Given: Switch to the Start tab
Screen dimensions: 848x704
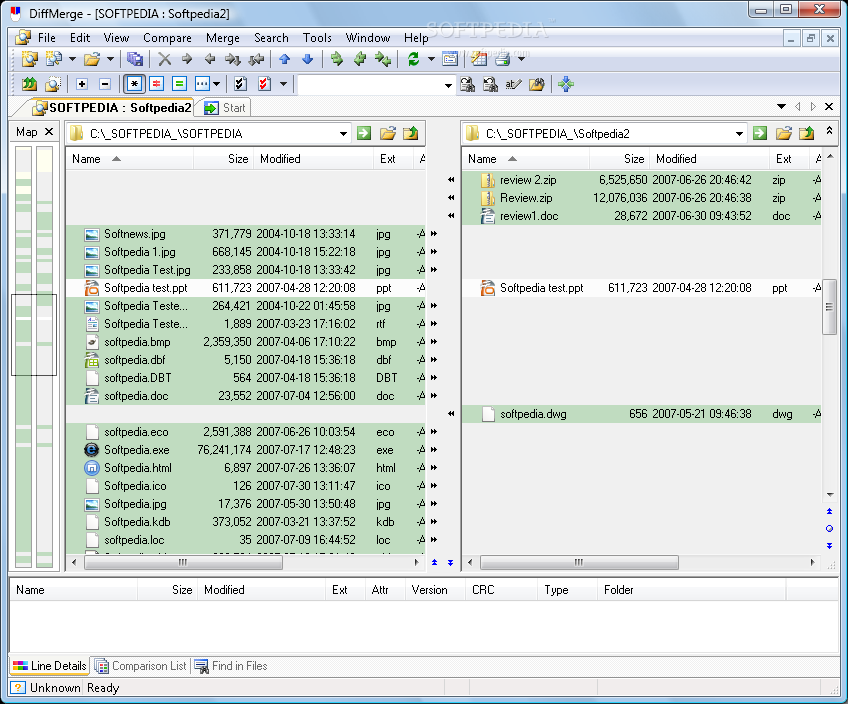Looking at the screenshot, I should click(x=226, y=108).
